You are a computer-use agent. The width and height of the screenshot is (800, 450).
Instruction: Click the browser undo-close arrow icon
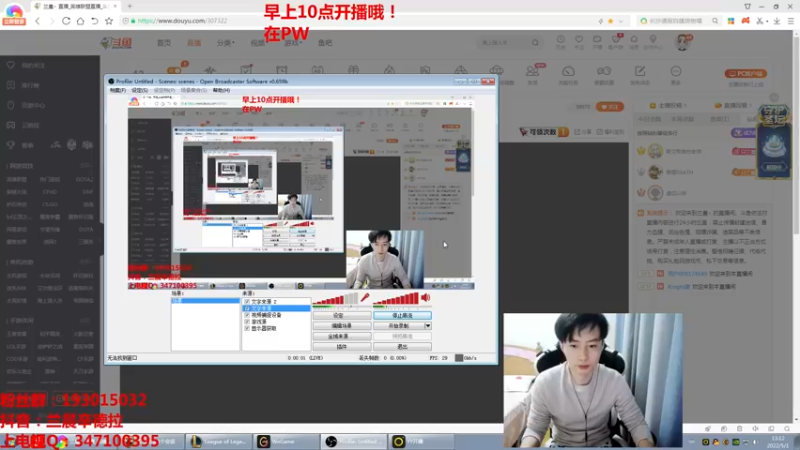94,21
